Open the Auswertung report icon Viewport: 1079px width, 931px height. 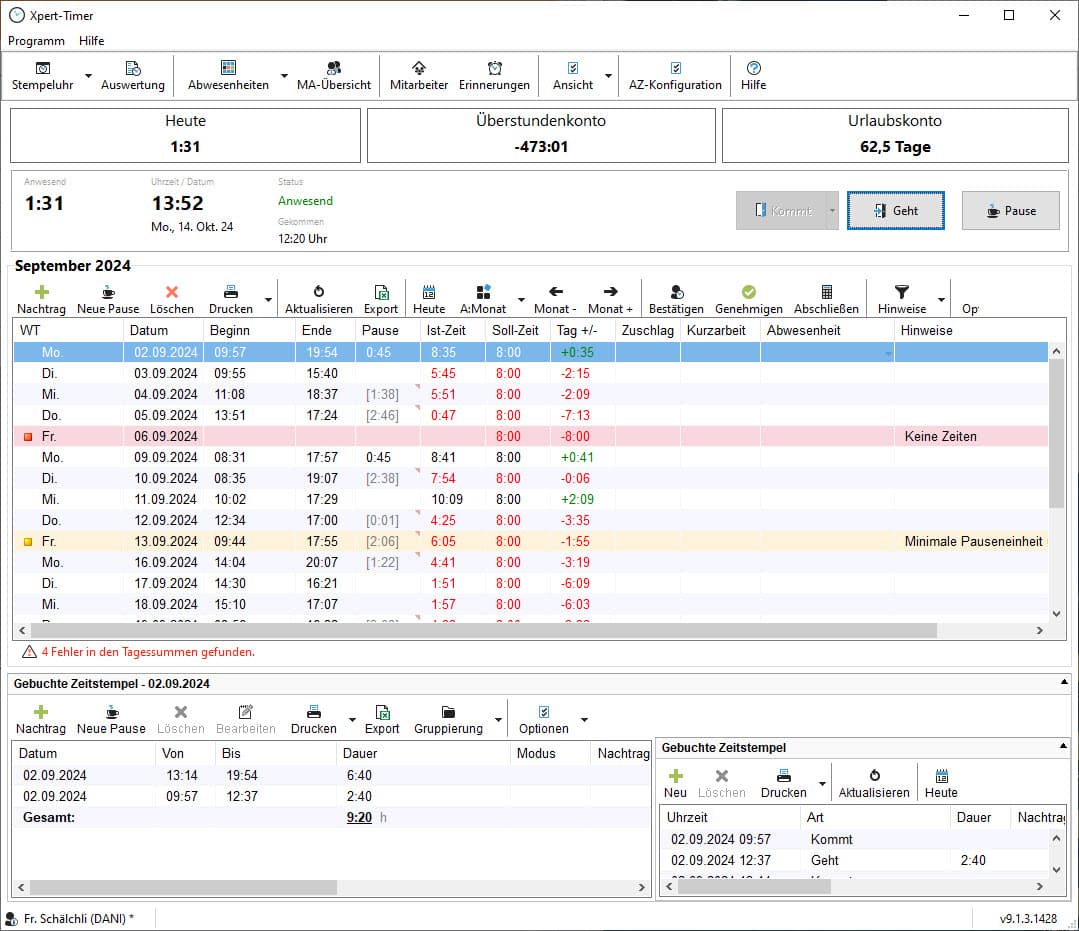pos(132,68)
